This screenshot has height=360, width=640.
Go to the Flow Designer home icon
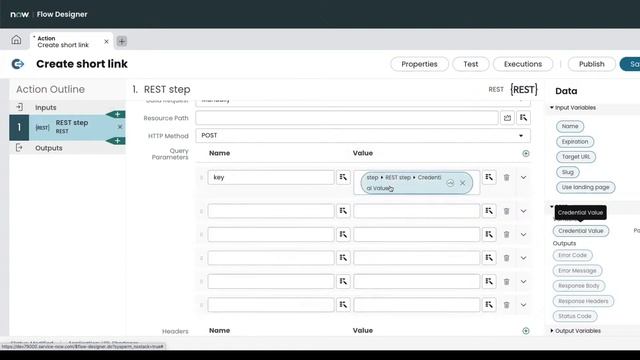16,40
